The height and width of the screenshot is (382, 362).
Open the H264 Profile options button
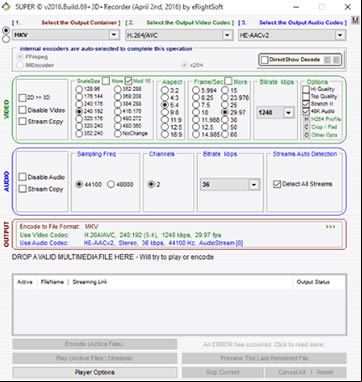tap(306, 119)
